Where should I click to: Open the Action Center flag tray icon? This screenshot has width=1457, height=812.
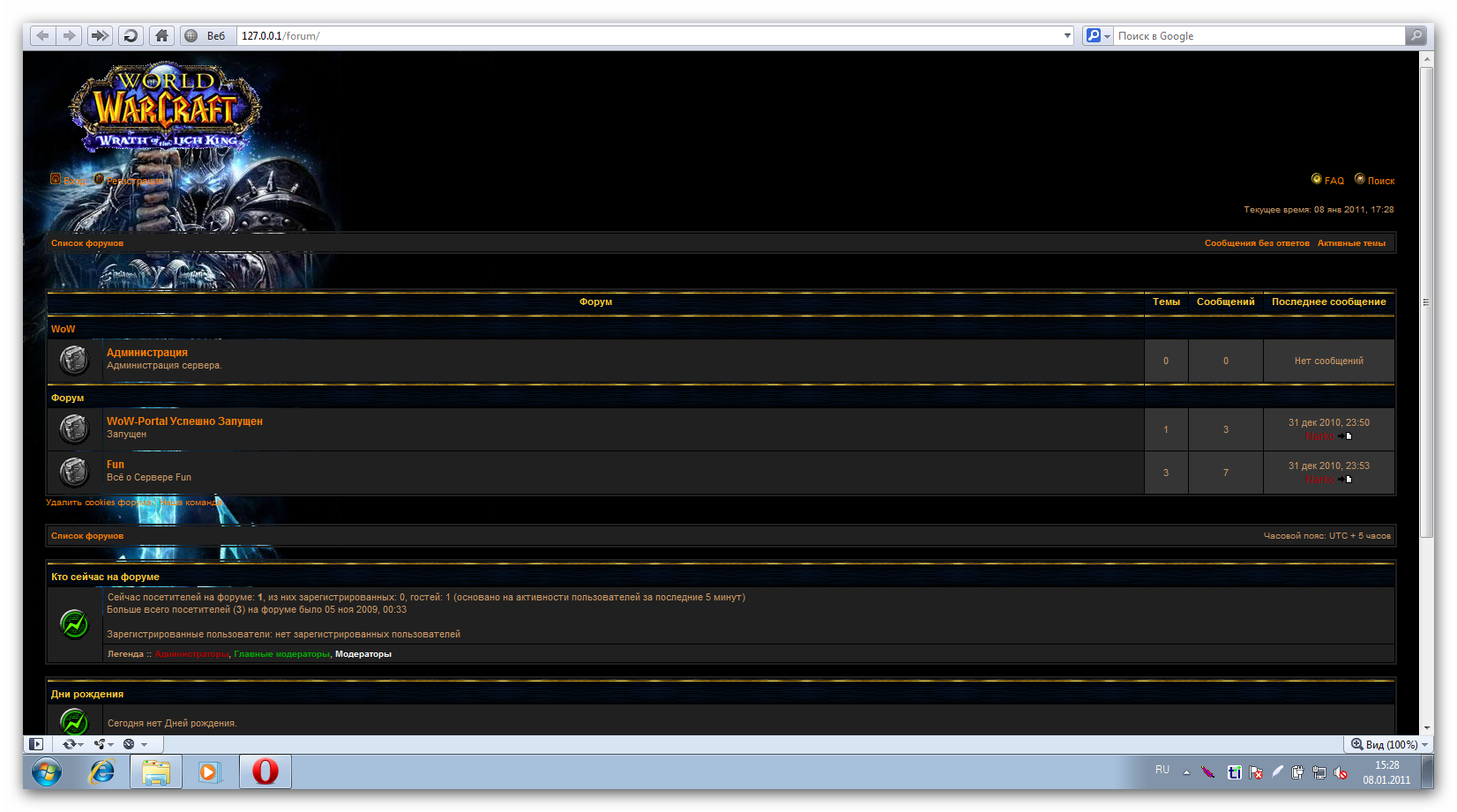[1256, 772]
